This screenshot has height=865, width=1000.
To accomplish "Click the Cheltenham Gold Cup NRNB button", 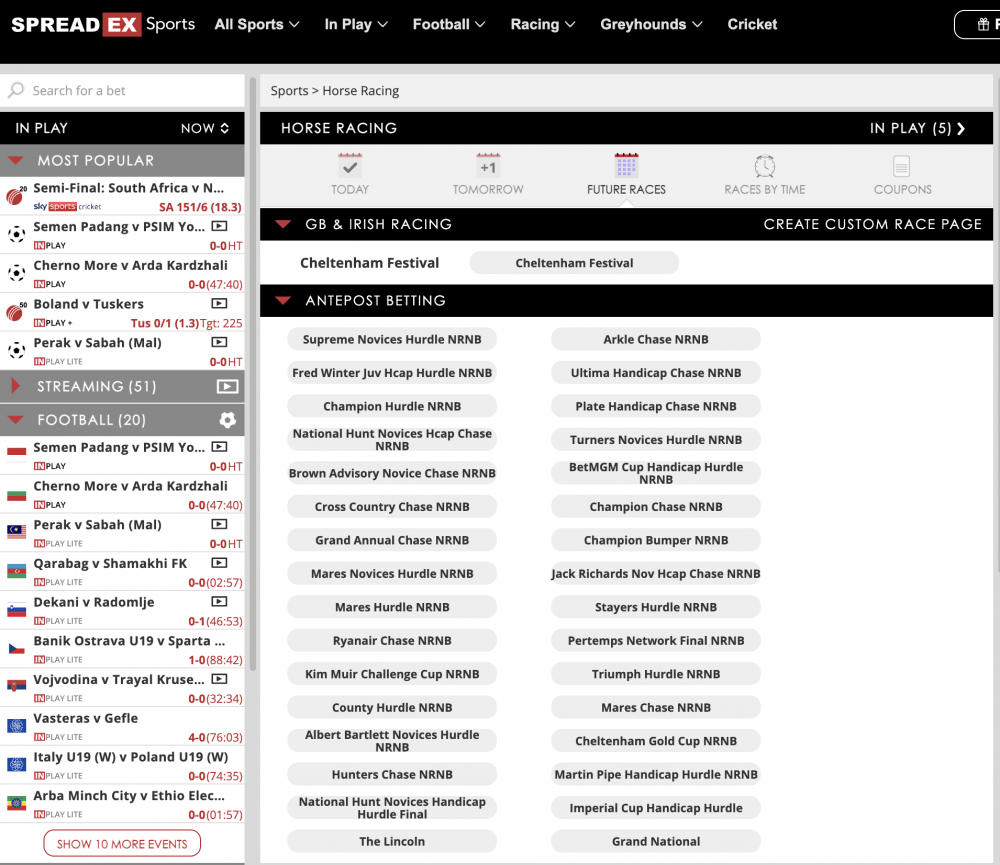I will pyautogui.click(x=656, y=741).
